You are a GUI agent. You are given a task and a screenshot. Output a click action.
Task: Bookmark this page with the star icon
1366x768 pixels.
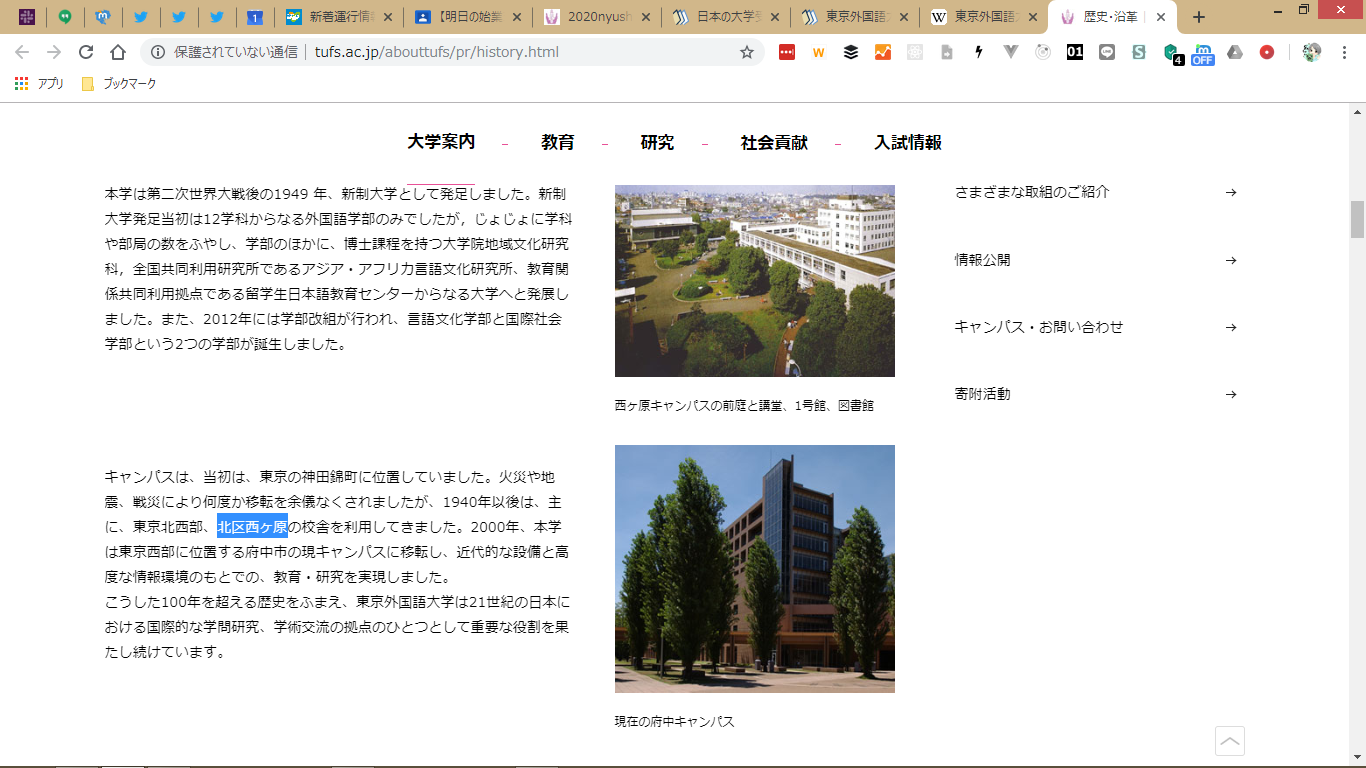[x=746, y=52]
